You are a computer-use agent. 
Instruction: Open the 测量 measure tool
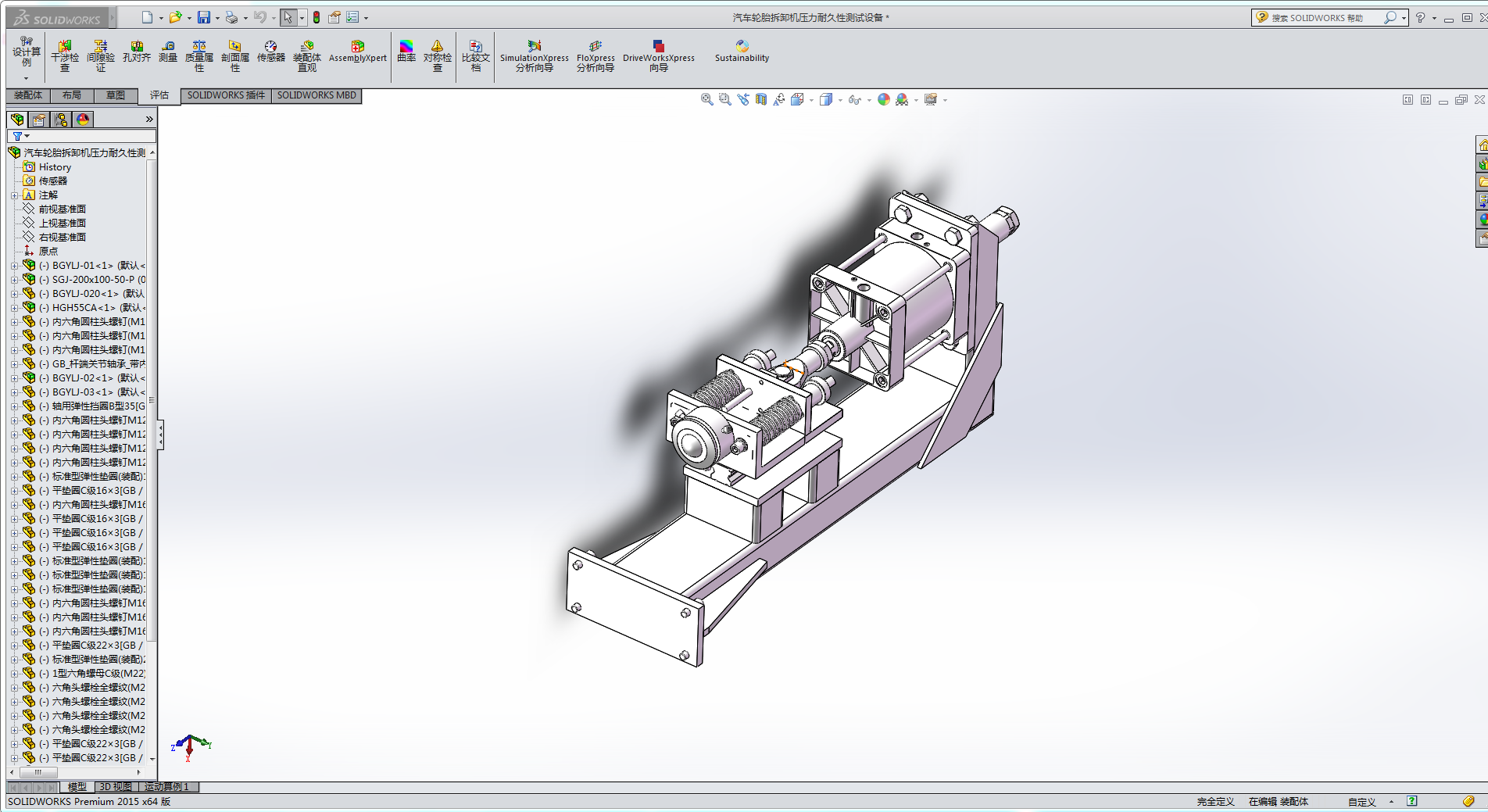coord(168,52)
